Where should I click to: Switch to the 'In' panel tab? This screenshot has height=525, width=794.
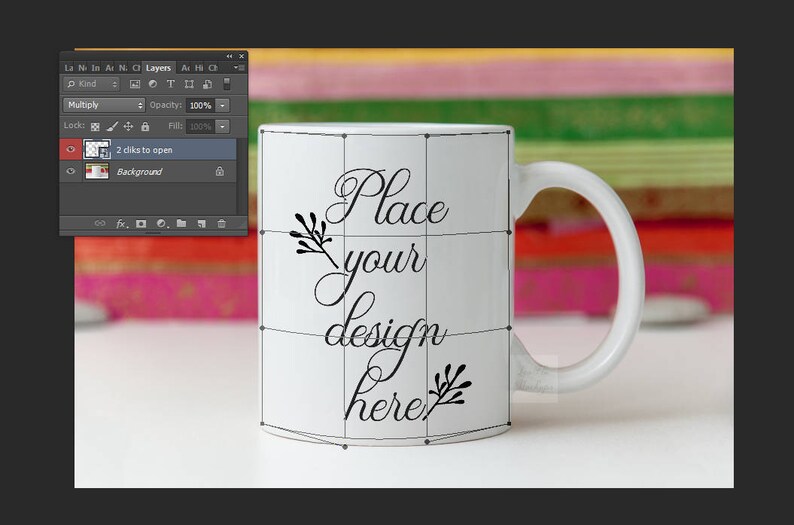tap(96, 68)
